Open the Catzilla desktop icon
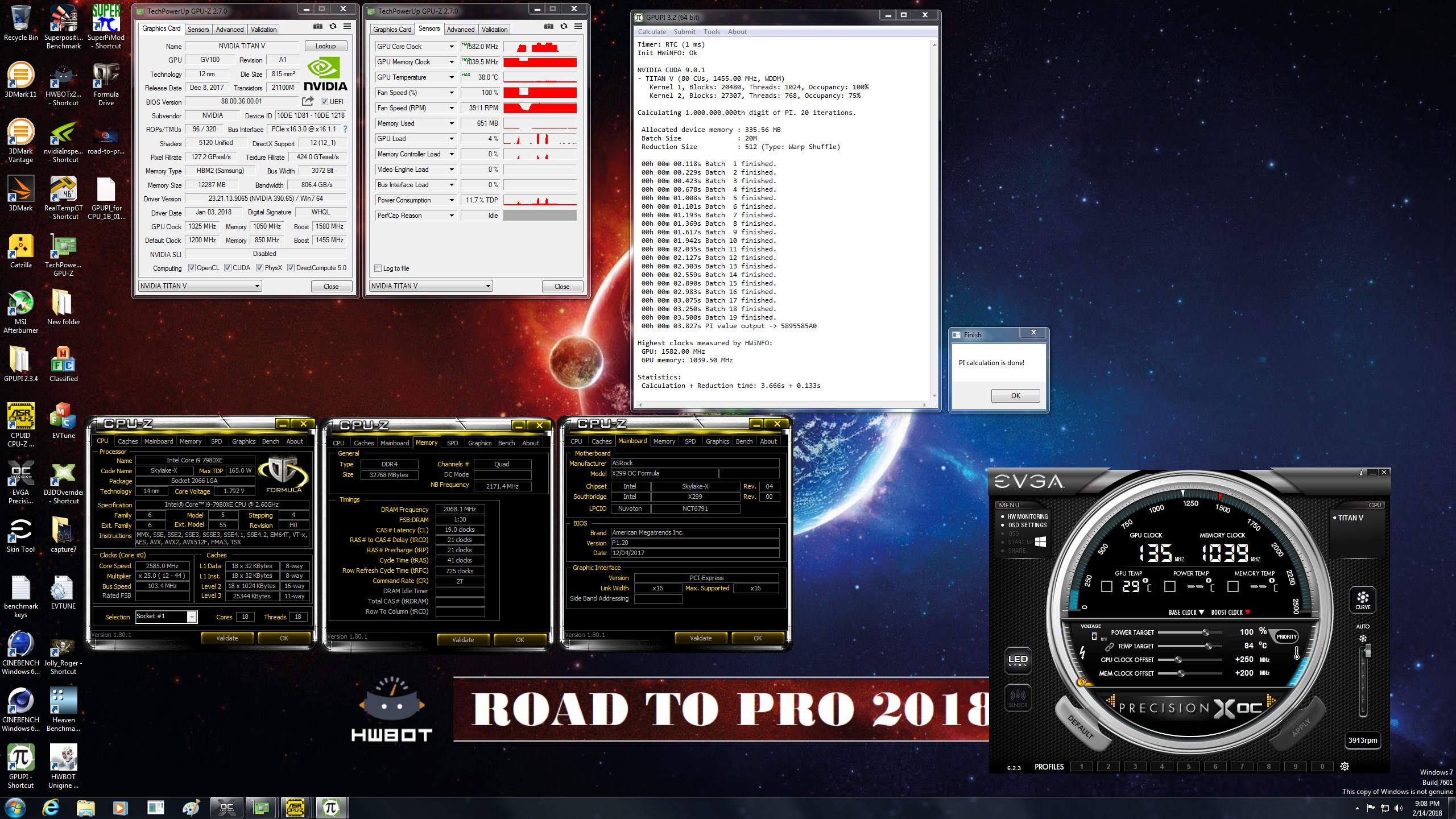The height and width of the screenshot is (819, 1456). 20,251
